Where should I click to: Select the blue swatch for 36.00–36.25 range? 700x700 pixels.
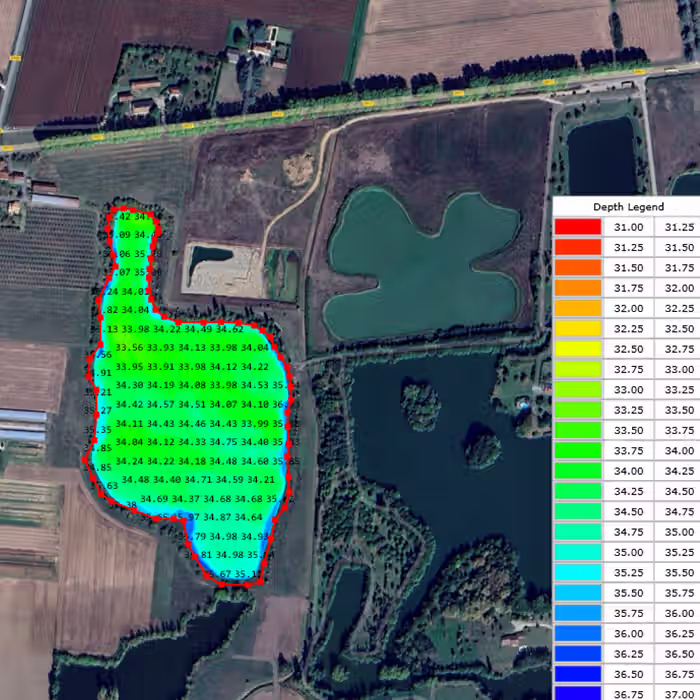(x=578, y=633)
